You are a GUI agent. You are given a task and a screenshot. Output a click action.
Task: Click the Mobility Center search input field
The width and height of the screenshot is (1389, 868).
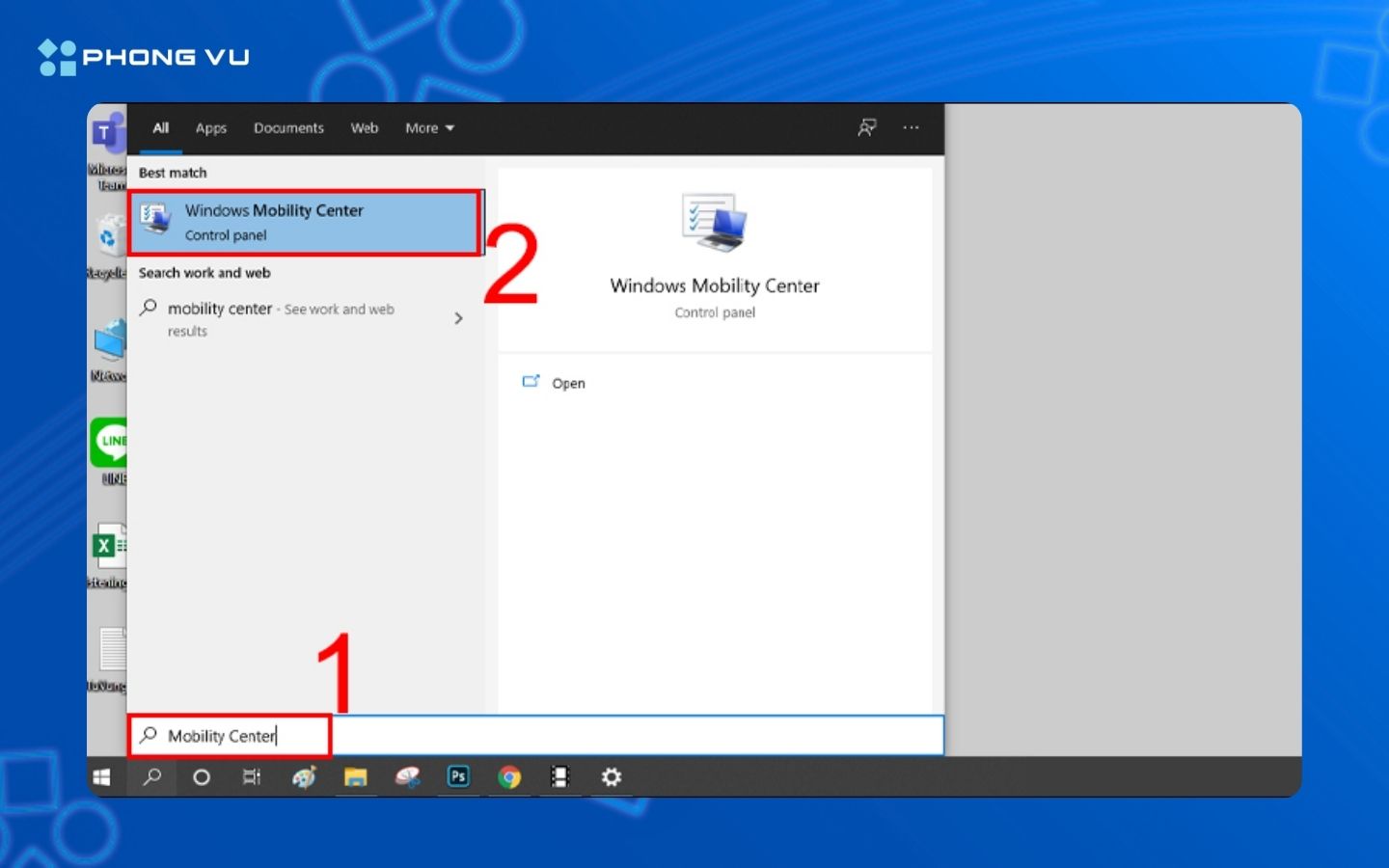pos(230,735)
